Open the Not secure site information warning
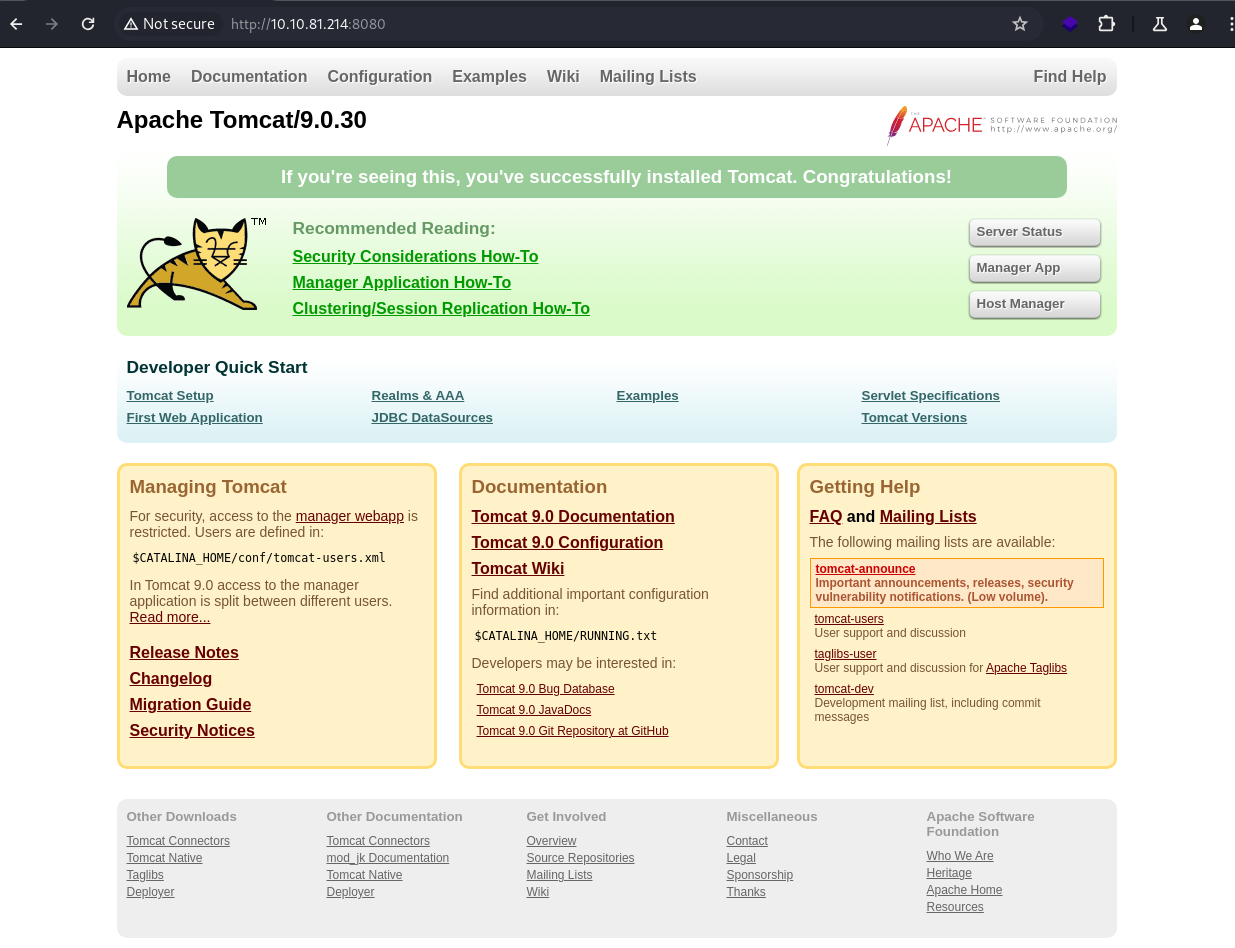1235x948 pixels. (169, 24)
